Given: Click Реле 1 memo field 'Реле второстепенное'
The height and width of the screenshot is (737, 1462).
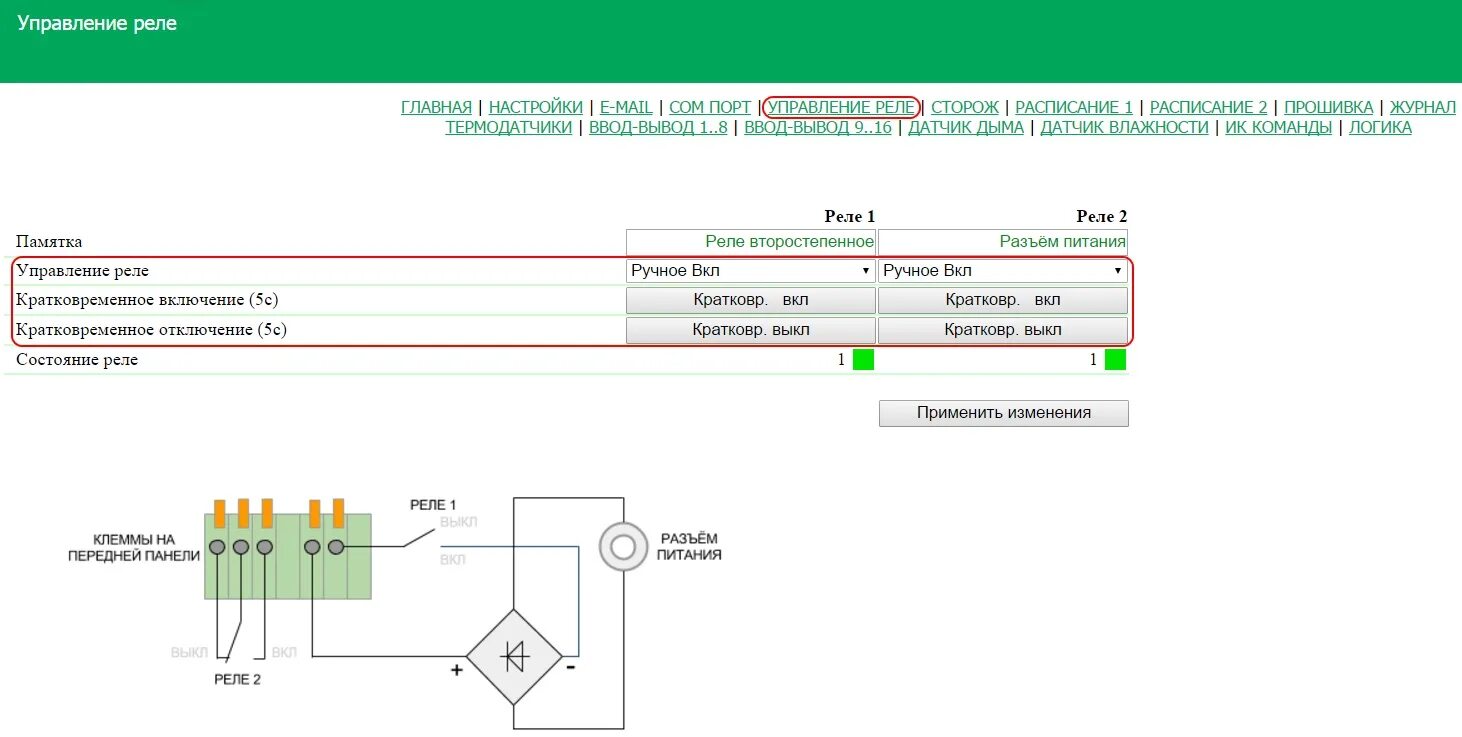Looking at the screenshot, I should pos(751,241).
